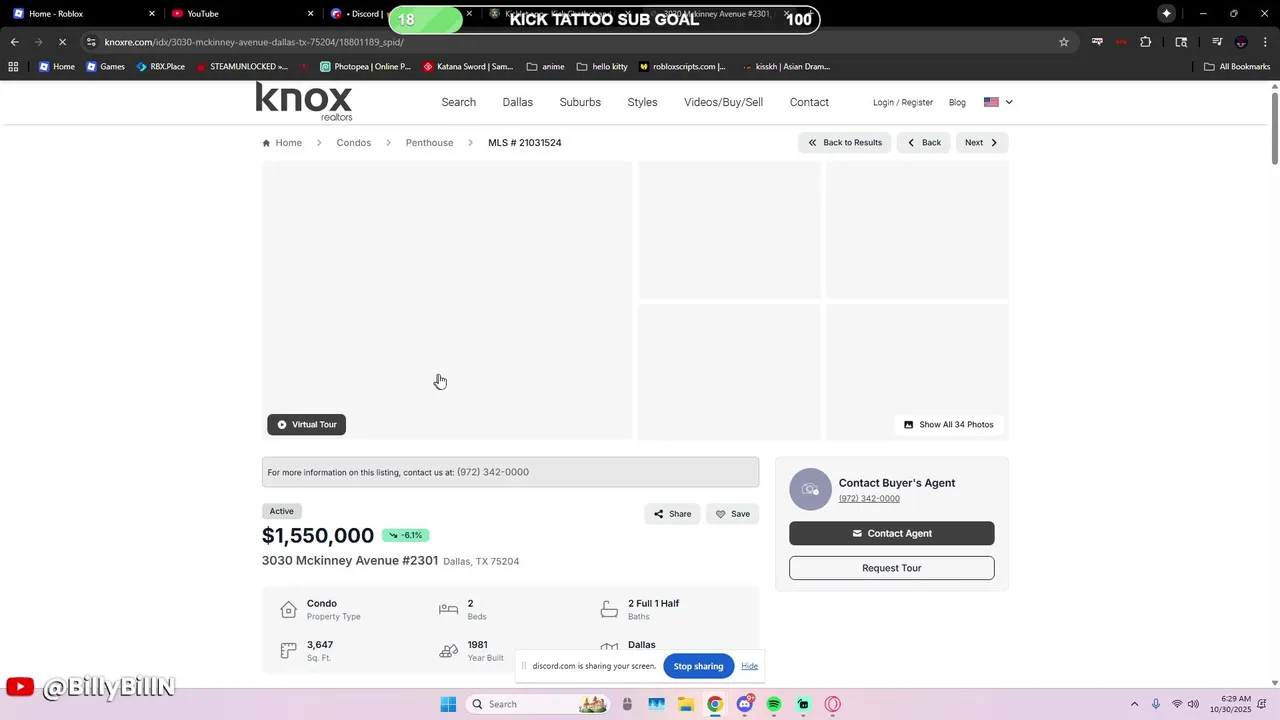Click the Contact Agent button
The width and height of the screenshot is (1280, 720).
tap(892, 533)
